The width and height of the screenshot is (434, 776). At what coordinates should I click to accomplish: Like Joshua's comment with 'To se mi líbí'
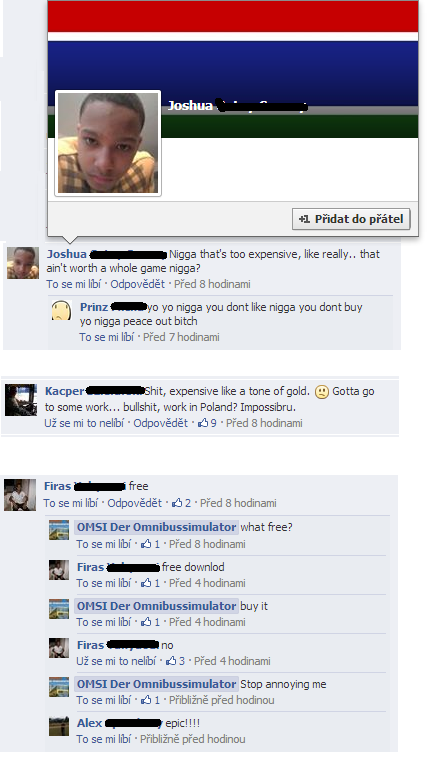coord(74,284)
